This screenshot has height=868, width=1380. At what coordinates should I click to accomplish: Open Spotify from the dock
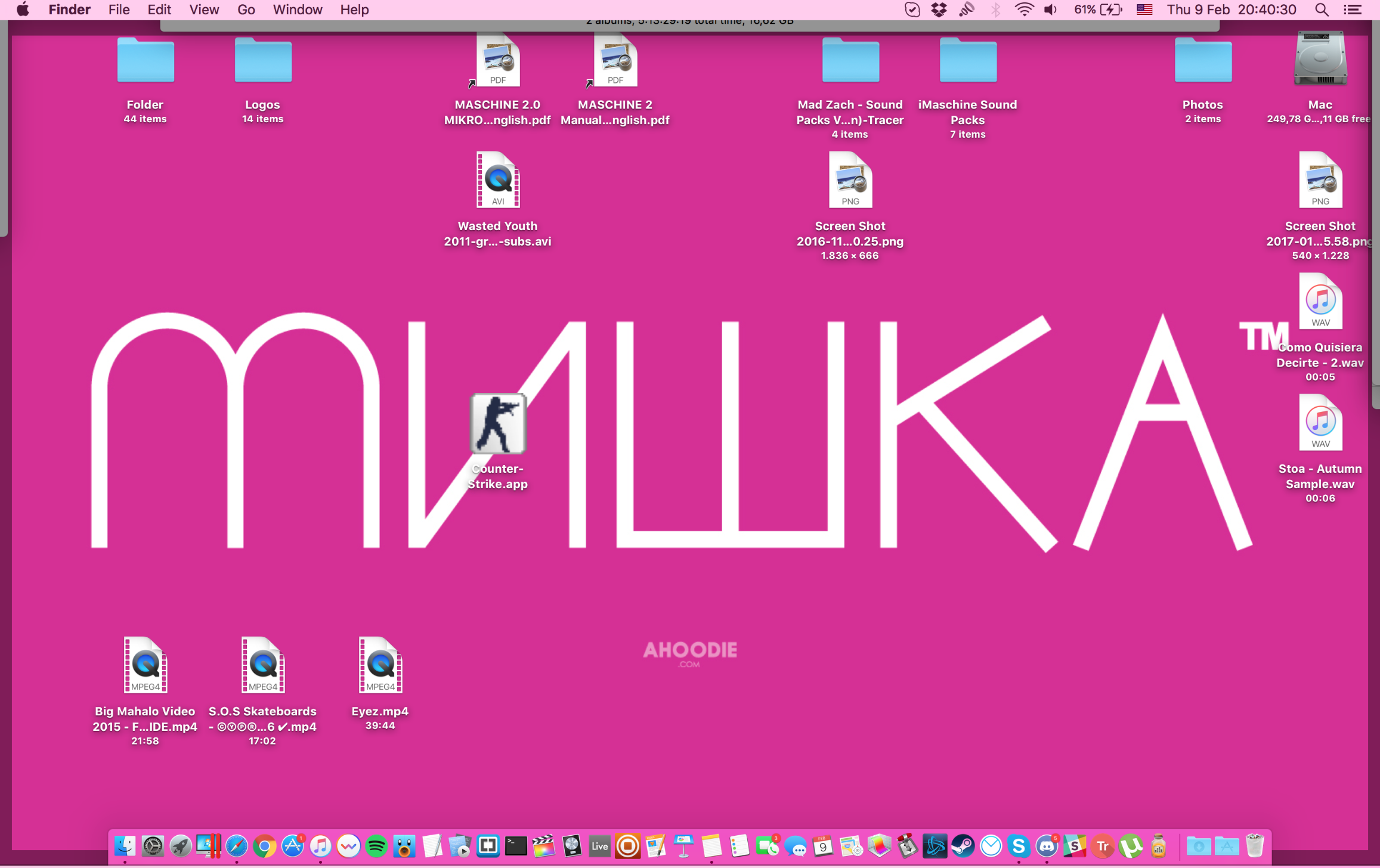coord(376,846)
